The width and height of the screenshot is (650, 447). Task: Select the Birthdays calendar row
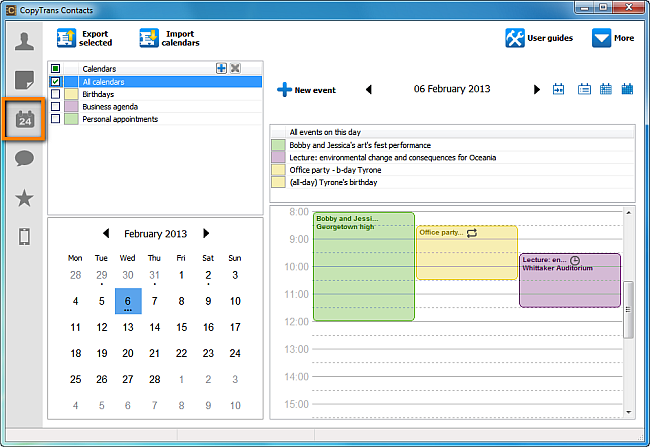[155, 94]
